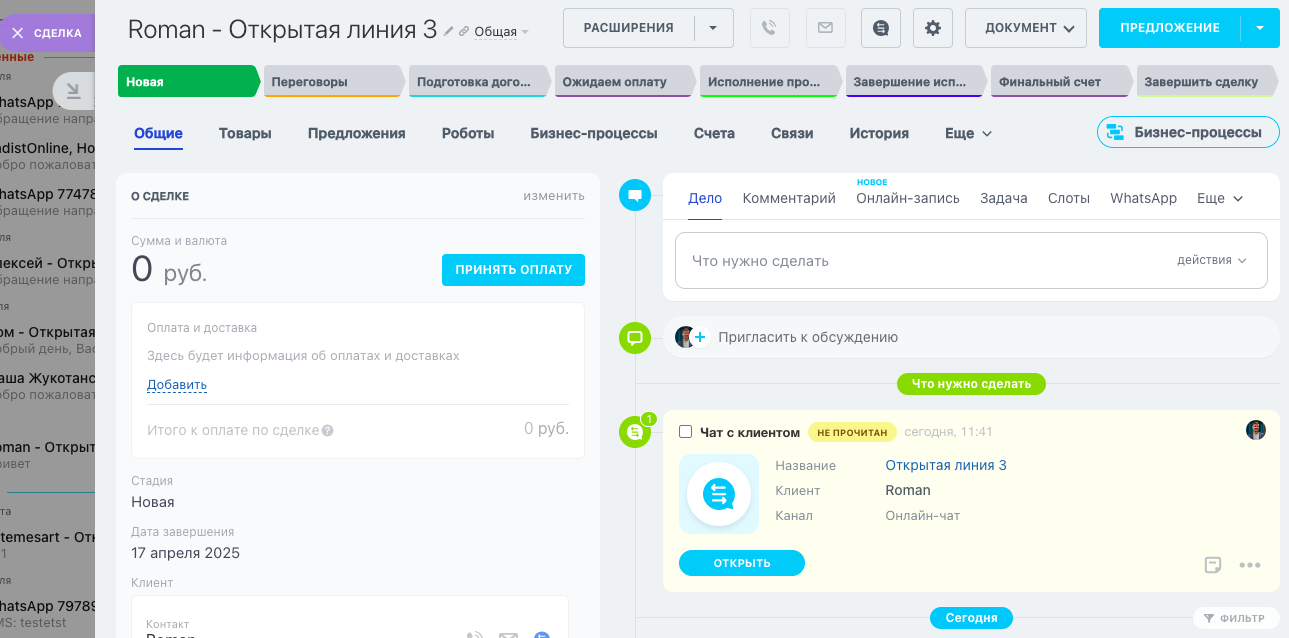Open the Бизнес-процессы tab
Viewport: 1289px width, 638px height.
pyautogui.click(x=594, y=133)
